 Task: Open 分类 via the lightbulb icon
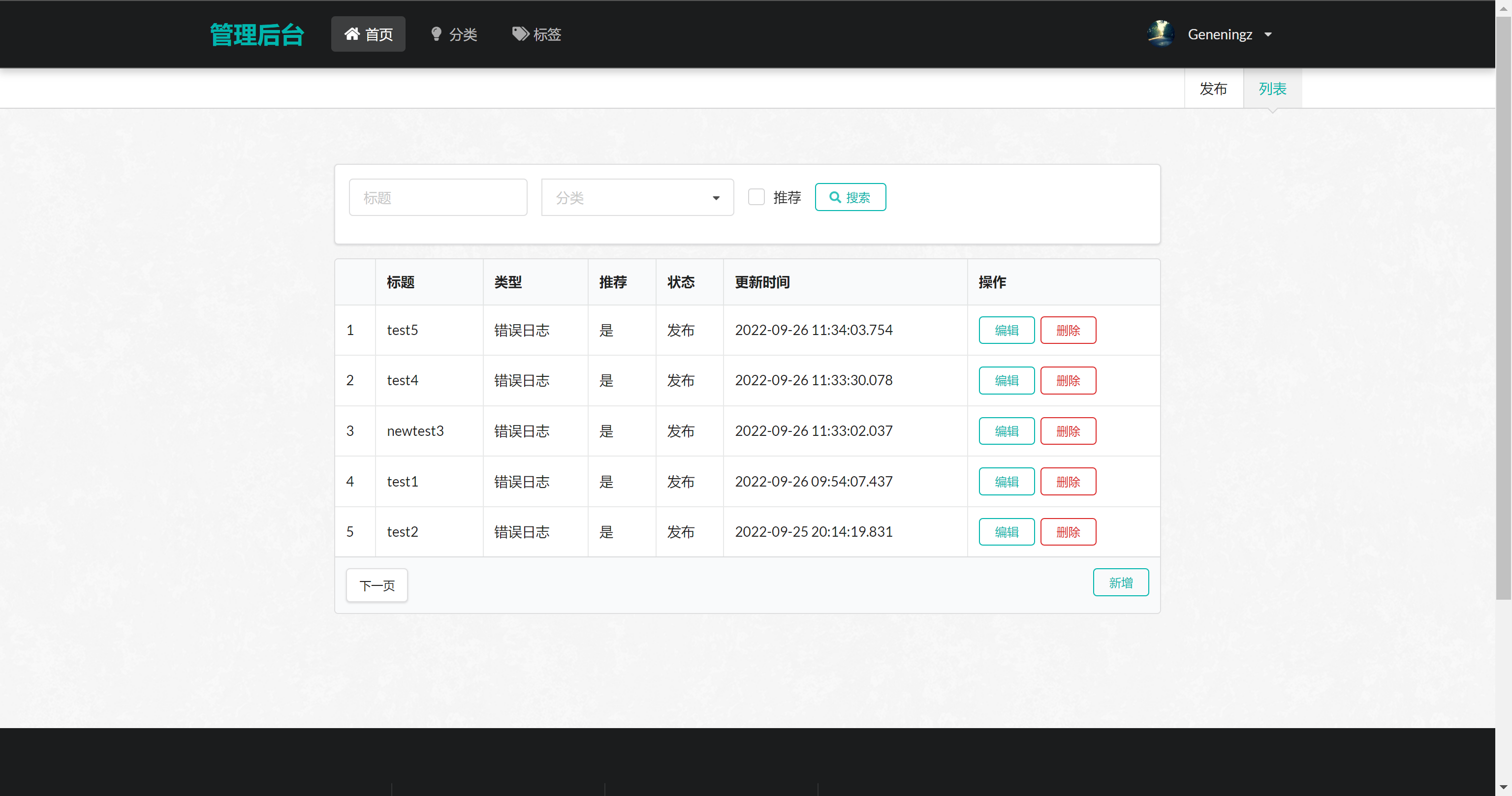point(436,33)
